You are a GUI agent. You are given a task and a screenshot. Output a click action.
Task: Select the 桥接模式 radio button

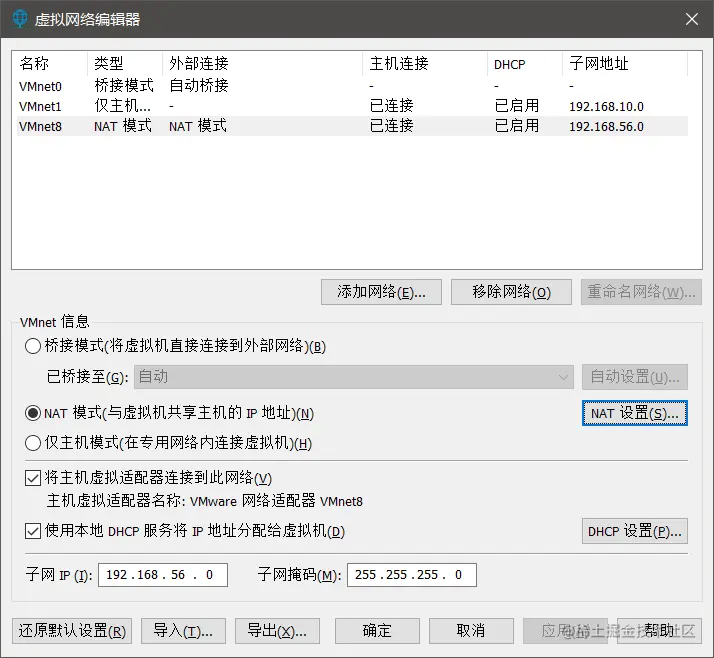[x=33, y=346]
